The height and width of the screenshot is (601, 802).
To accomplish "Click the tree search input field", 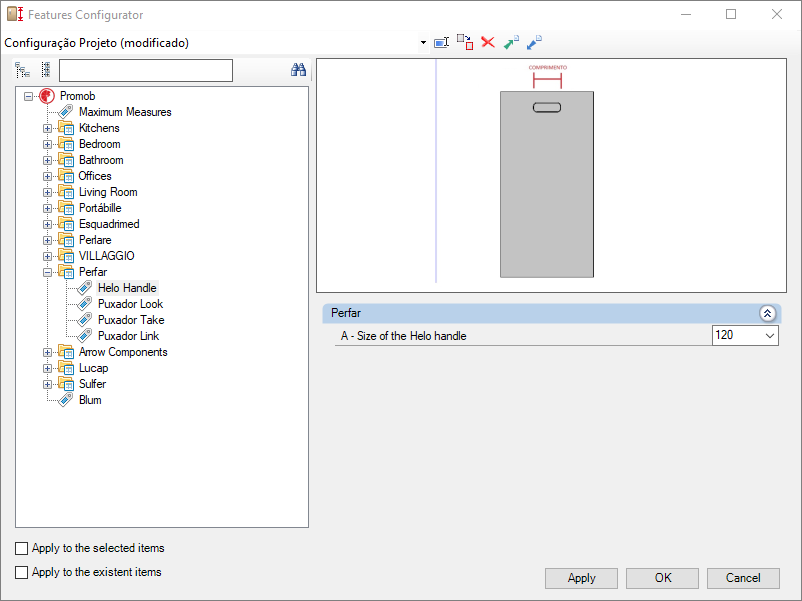I will (146, 71).
